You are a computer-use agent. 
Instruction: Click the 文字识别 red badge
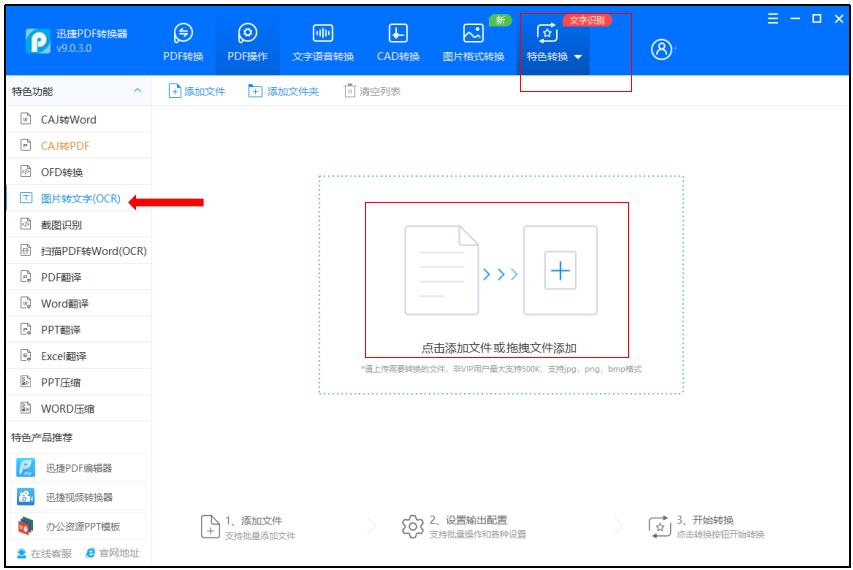pos(587,20)
